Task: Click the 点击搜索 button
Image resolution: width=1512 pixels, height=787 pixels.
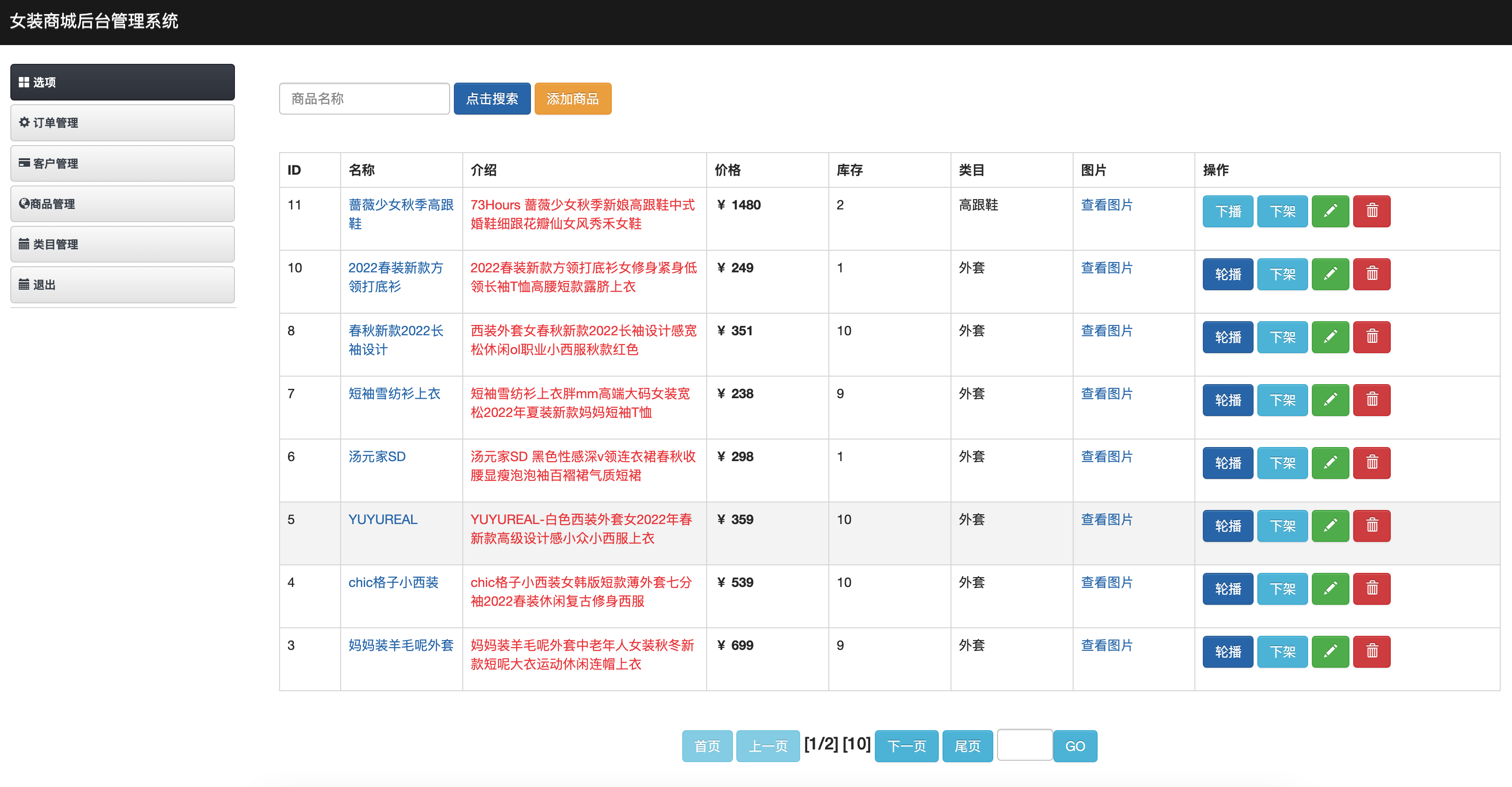Action: 491,99
